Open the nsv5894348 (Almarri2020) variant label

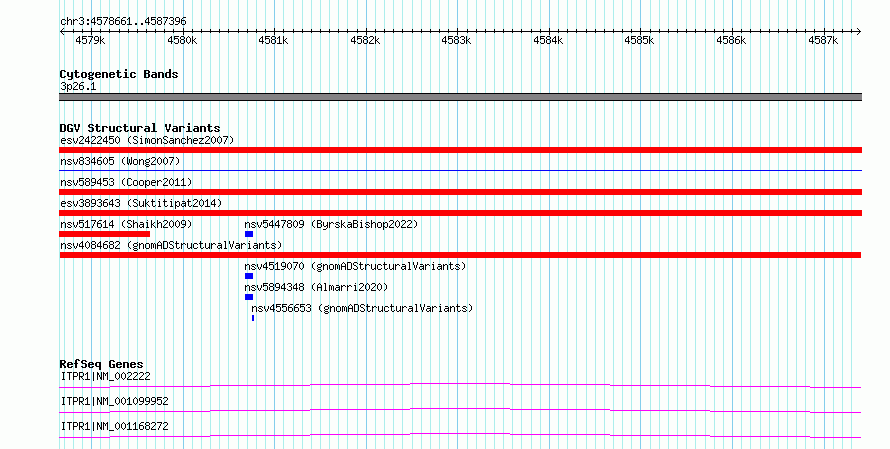pos(316,287)
